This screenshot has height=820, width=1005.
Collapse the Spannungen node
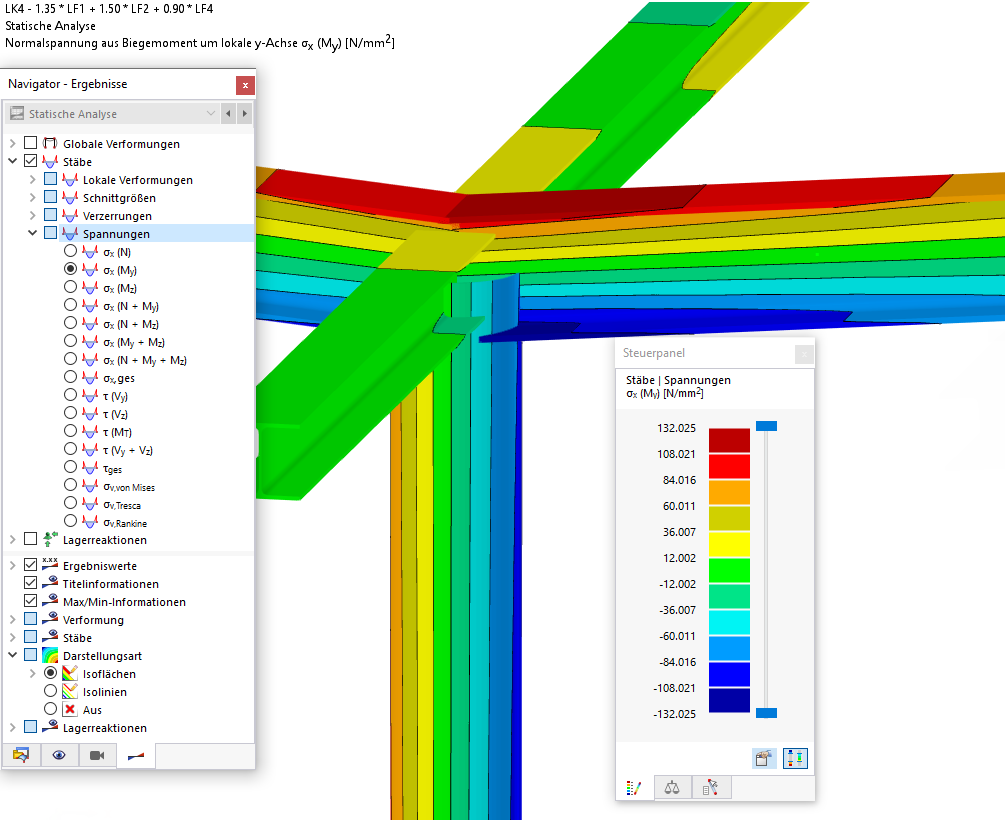click(33, 233)
